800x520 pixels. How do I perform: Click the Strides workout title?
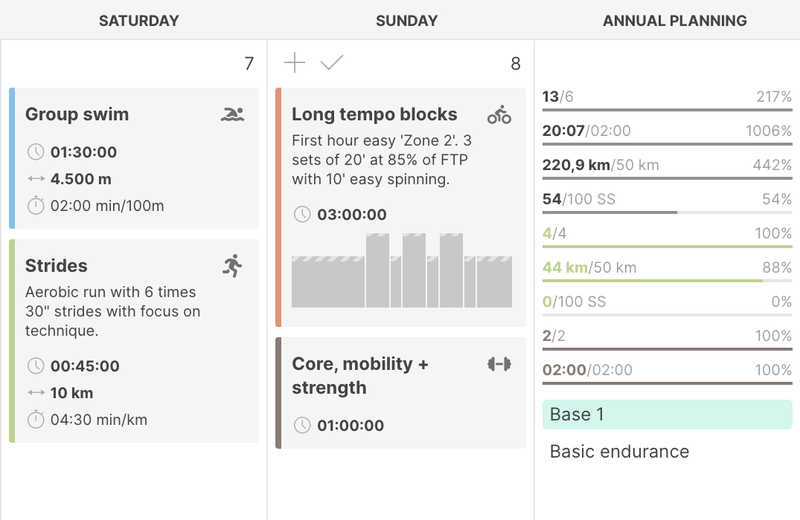point(56,266)
